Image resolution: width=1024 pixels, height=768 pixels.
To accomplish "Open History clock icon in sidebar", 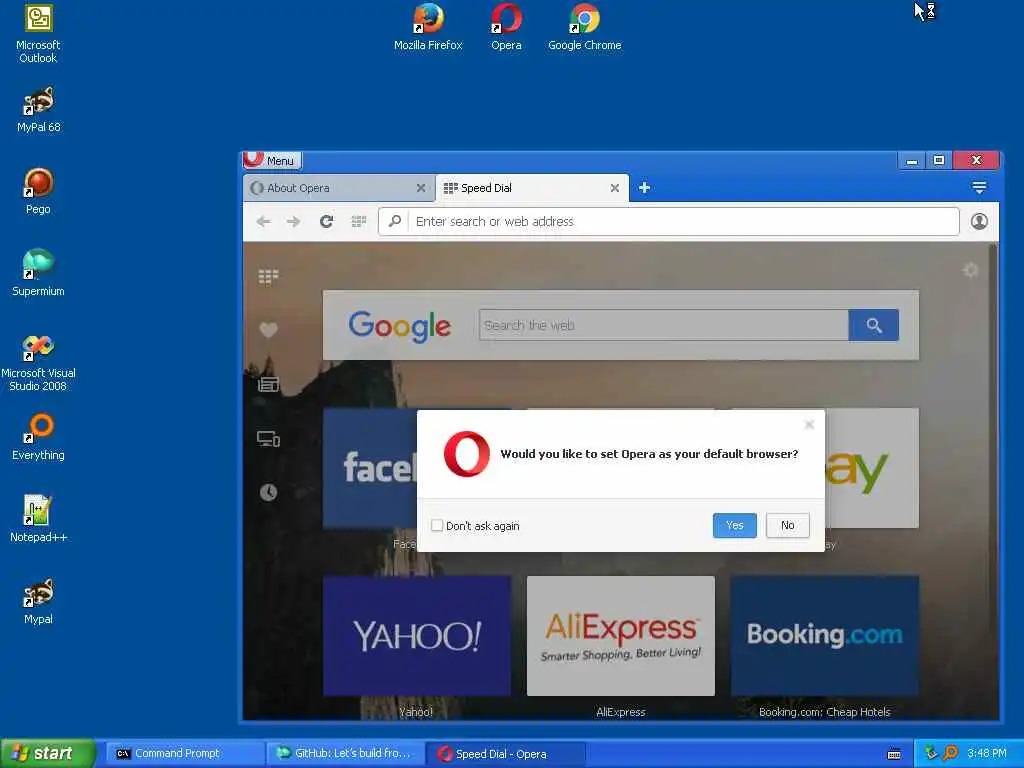I will point(268,492).
